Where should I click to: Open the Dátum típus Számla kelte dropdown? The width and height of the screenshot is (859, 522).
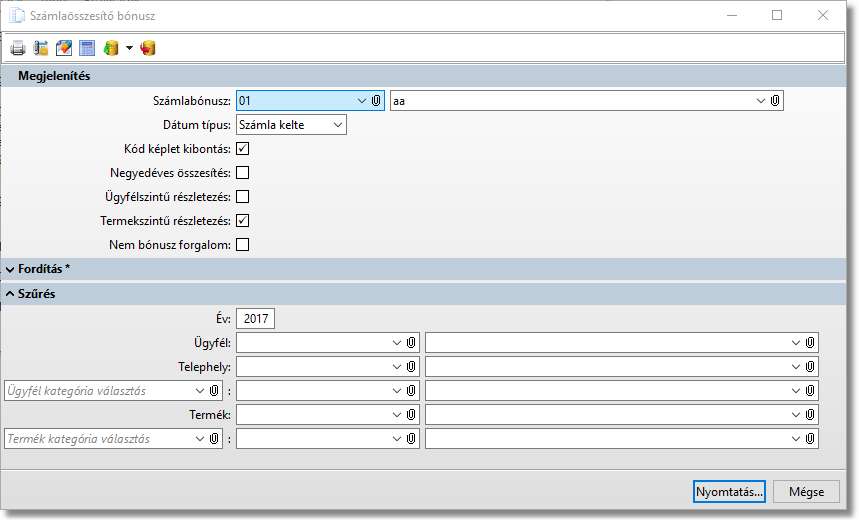tap(338, 125)
